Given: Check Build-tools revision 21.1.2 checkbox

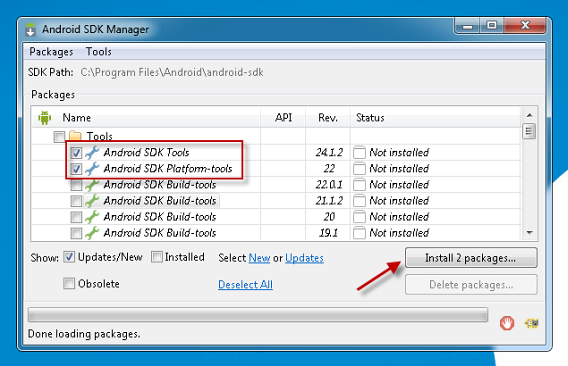Looking at the screenshot, I should click(76, 201).
